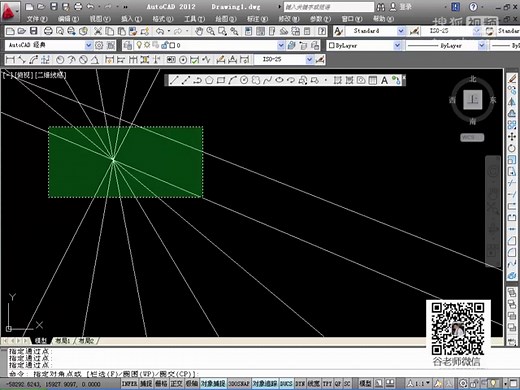
Task: Open the 编辑 (Edit) menu
Action: (x=68, y=19)
